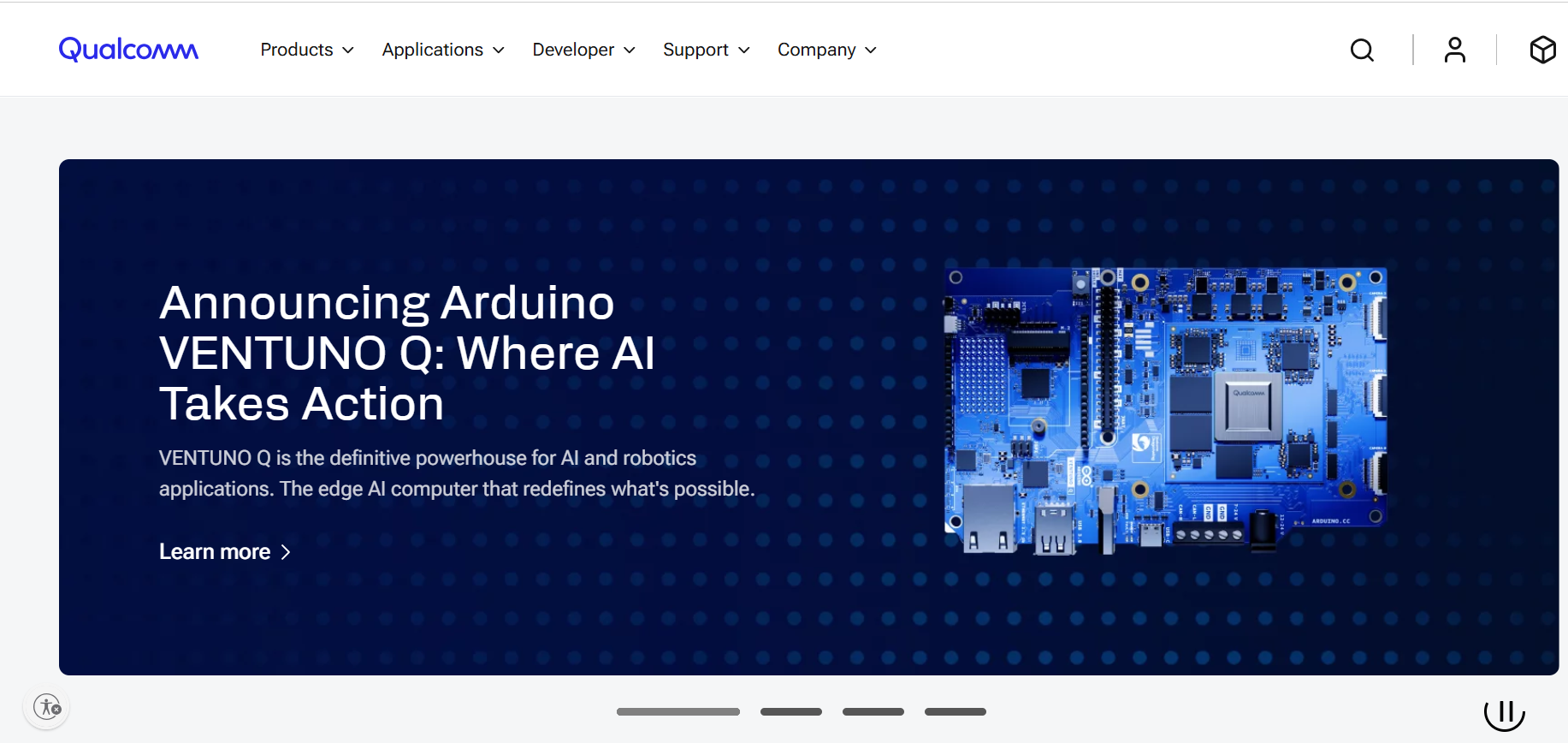
Task: Click the arrow beside Learn more
Action: [287, 553]
